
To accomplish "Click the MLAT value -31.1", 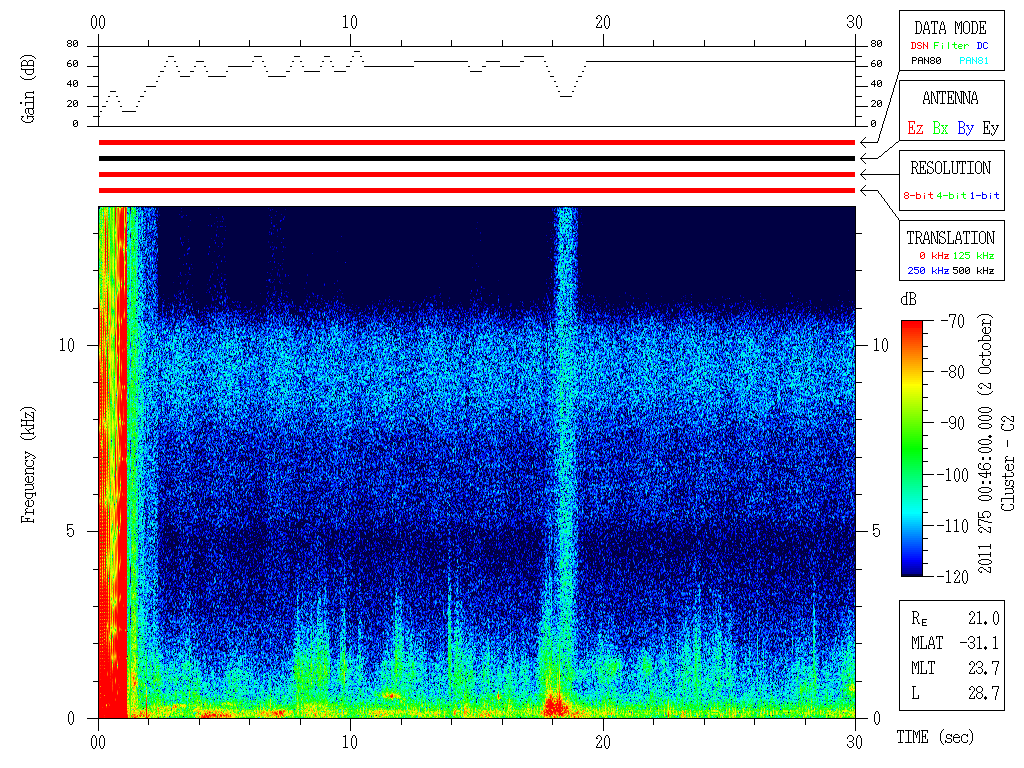I will 980,643.
